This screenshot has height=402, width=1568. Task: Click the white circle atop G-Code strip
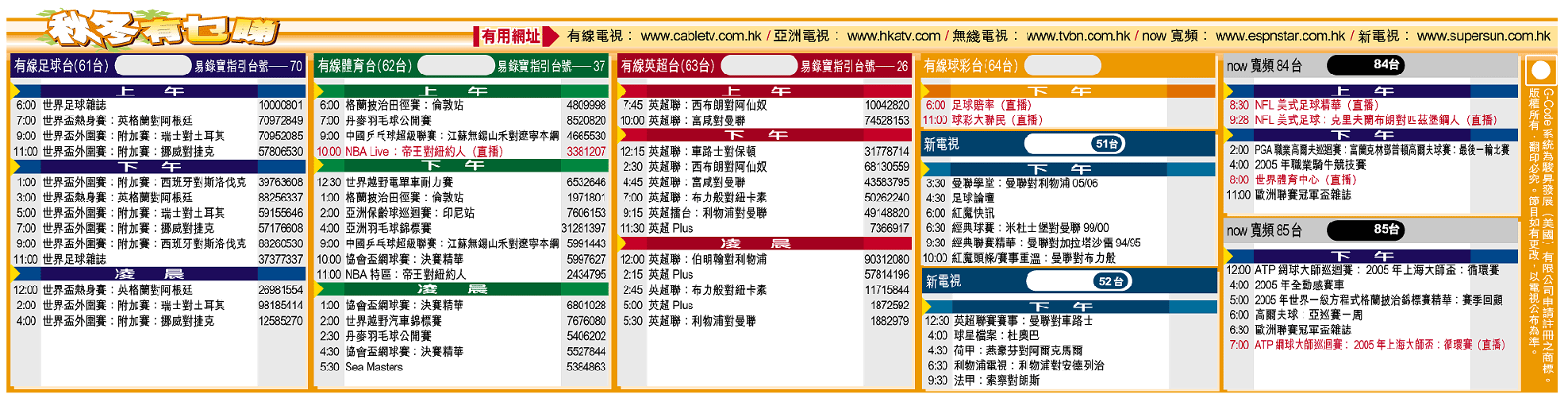(x=1541, y=71)
